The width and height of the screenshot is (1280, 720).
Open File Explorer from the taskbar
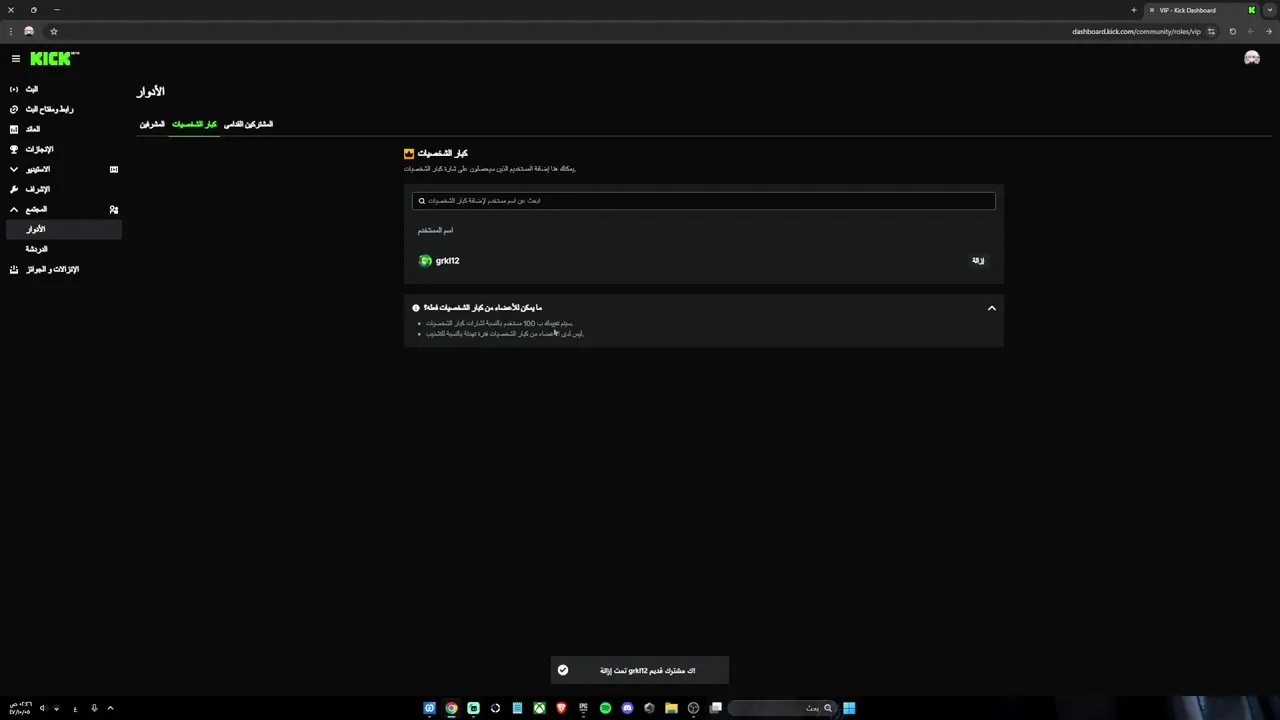tap(671, 708)
